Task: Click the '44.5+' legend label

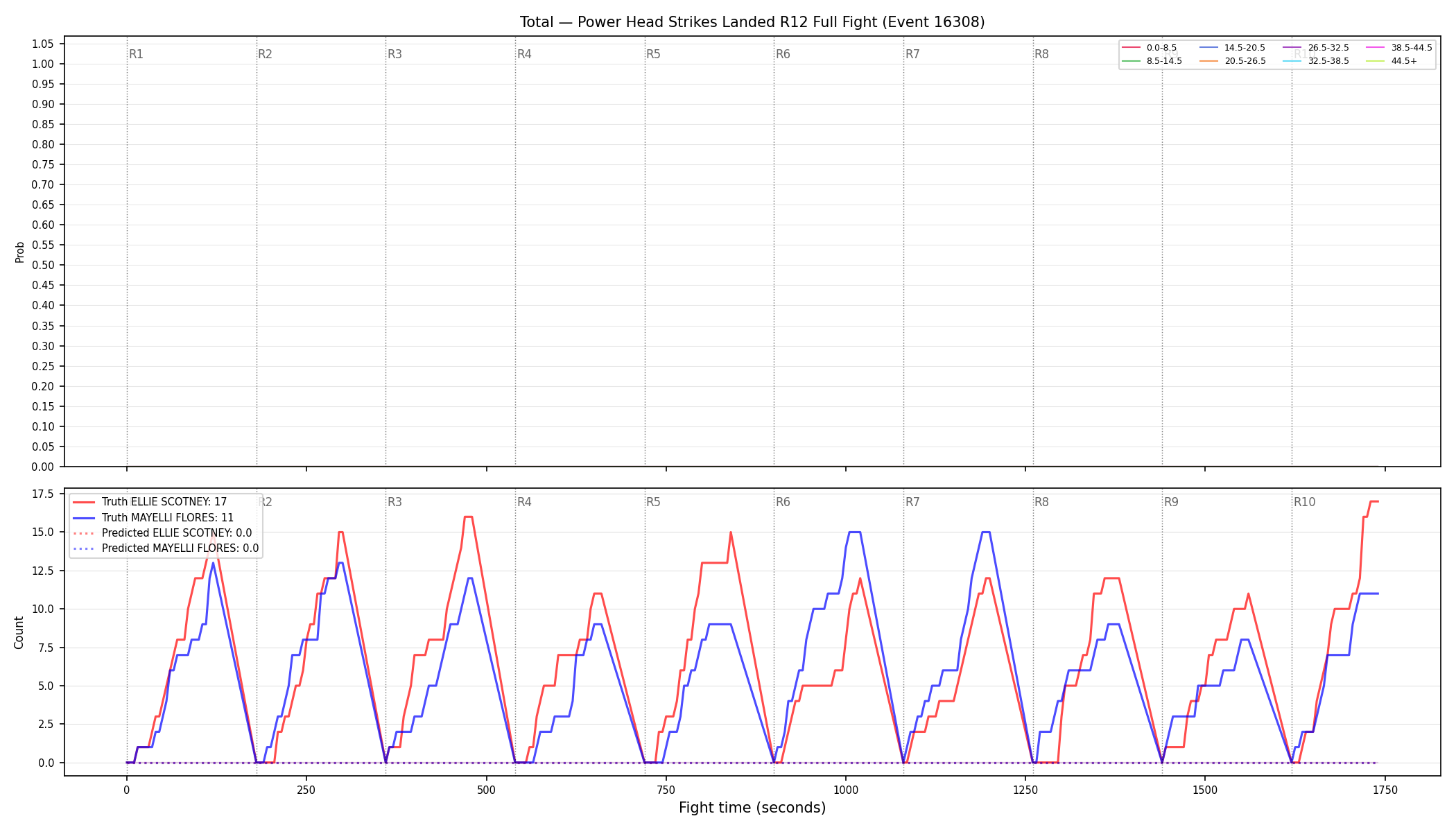Action: point(1404,61)
